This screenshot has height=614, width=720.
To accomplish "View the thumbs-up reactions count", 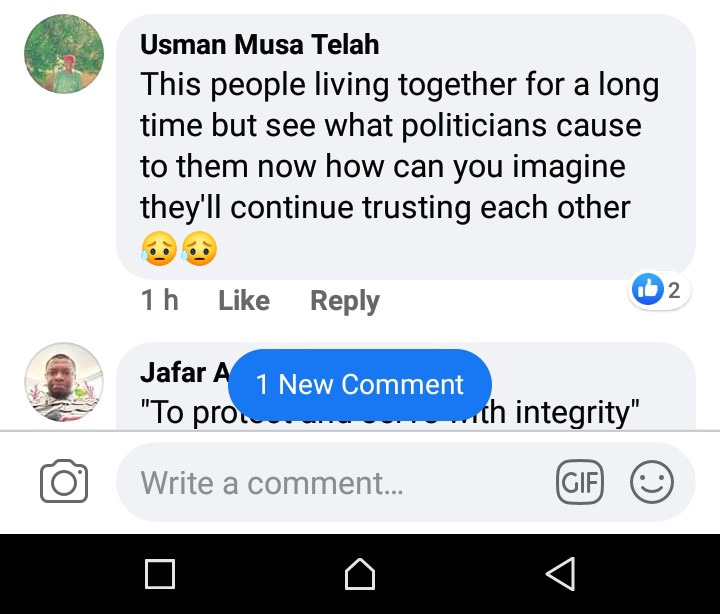I will pyautogui.click(x=658, y=290).
